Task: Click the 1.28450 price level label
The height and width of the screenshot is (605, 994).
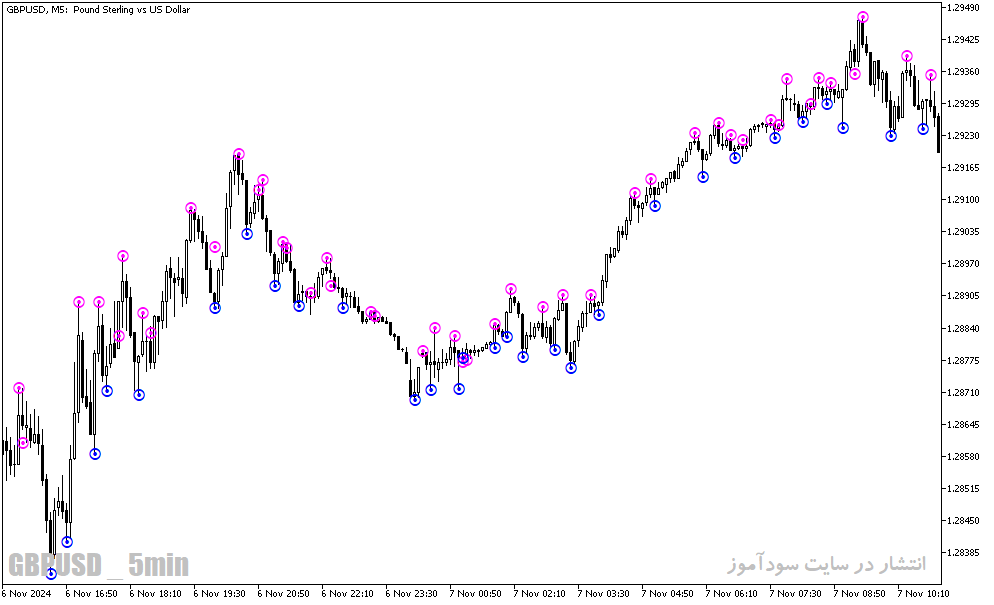Action: (x=963, y=521)
